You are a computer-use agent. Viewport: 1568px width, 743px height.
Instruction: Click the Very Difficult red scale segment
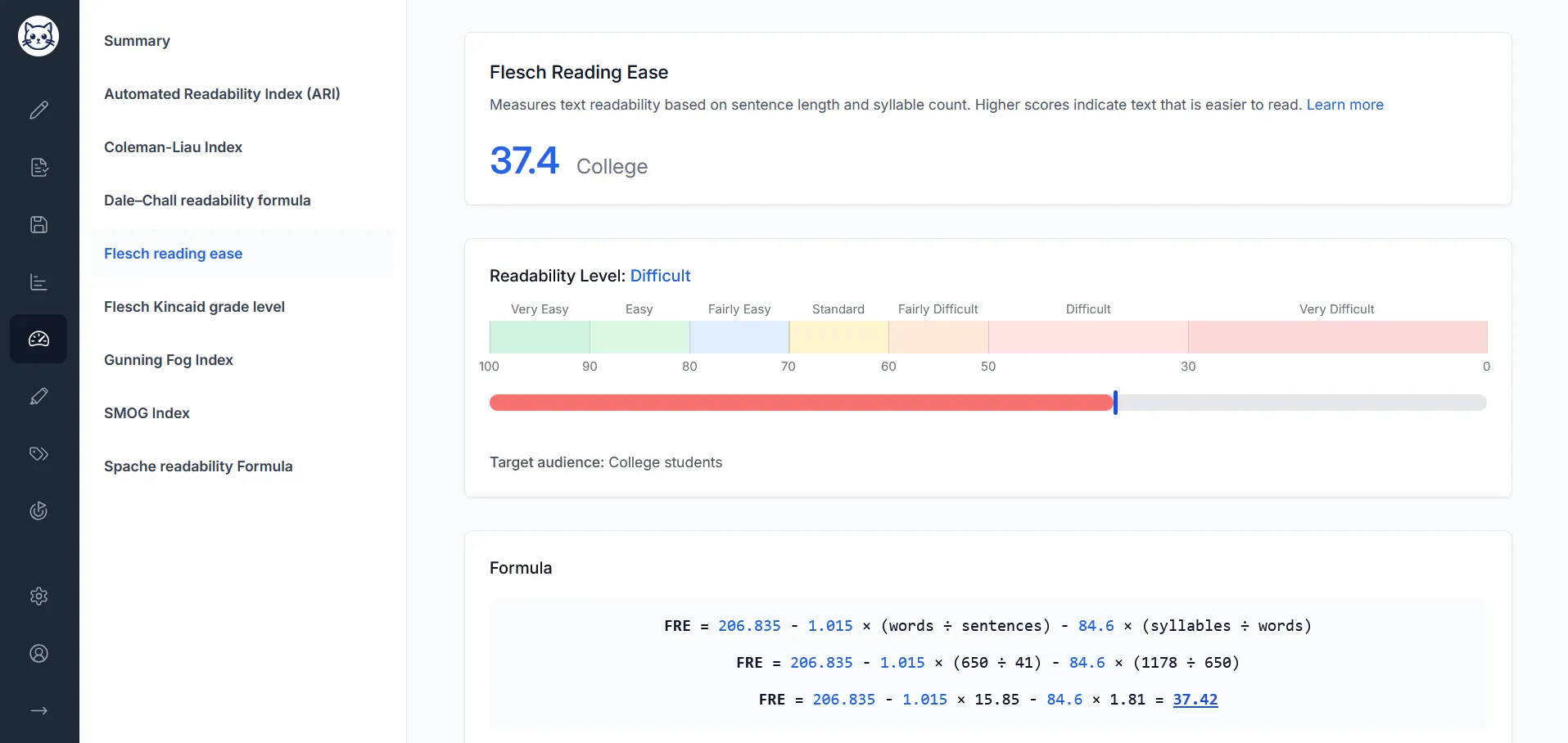pos(1337,337)
